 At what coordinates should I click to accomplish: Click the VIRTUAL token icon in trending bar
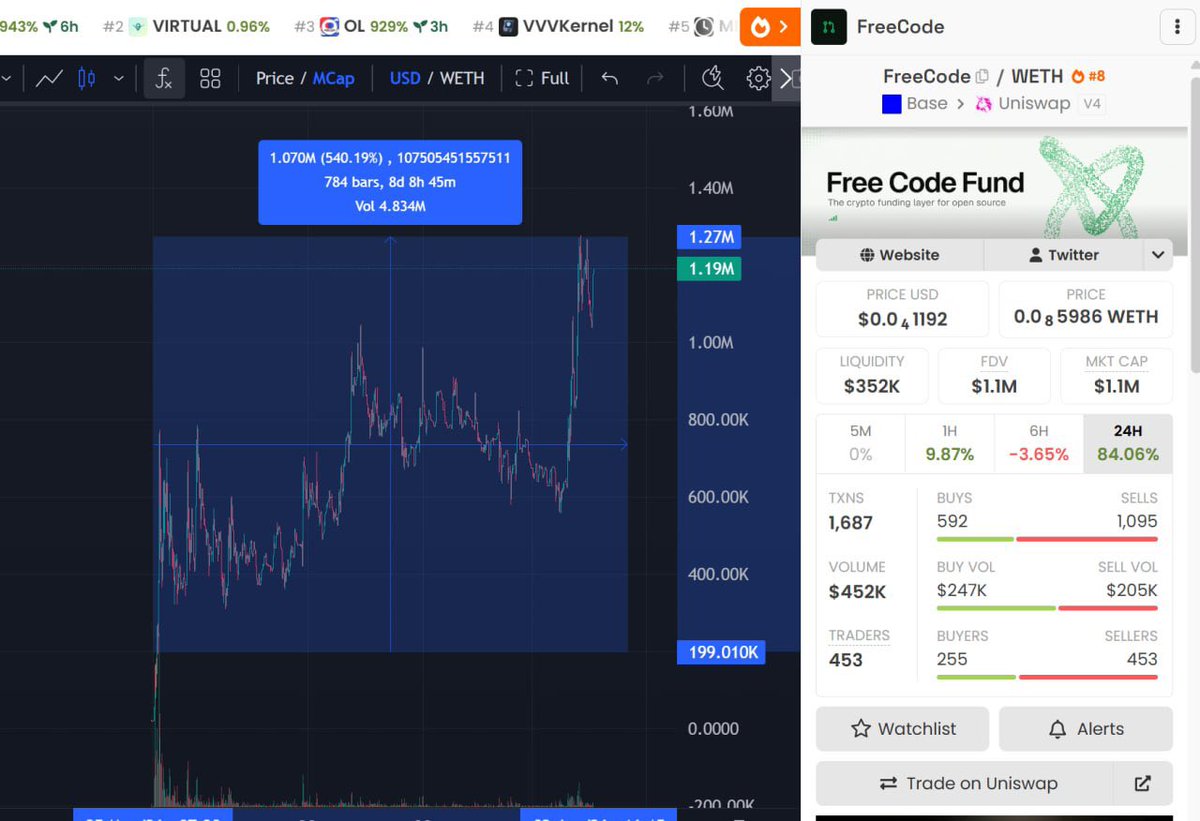point(138,27)
